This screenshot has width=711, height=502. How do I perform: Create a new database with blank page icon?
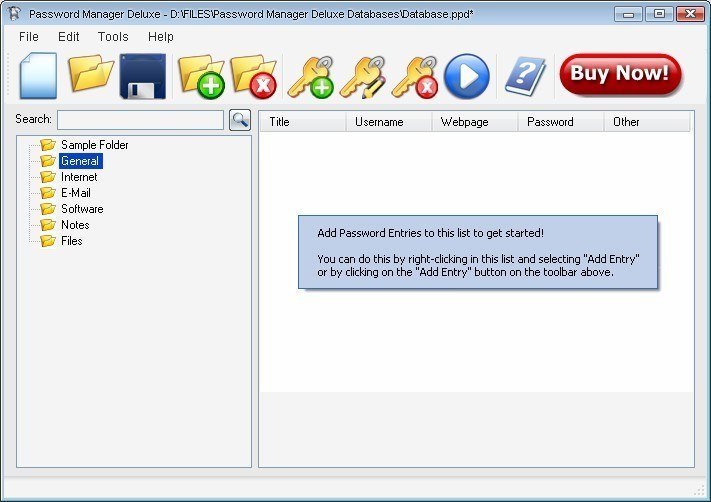click(38, 75)
